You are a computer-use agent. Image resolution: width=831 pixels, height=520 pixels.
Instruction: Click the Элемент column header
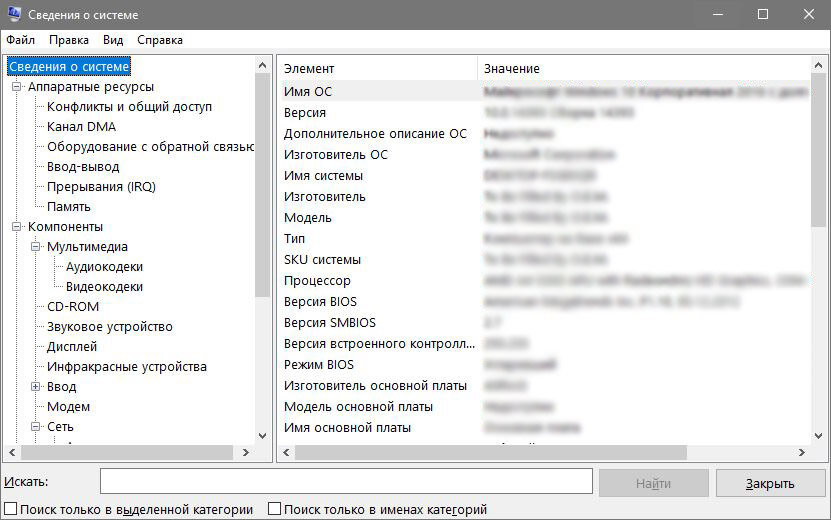(x=377, y=68)
